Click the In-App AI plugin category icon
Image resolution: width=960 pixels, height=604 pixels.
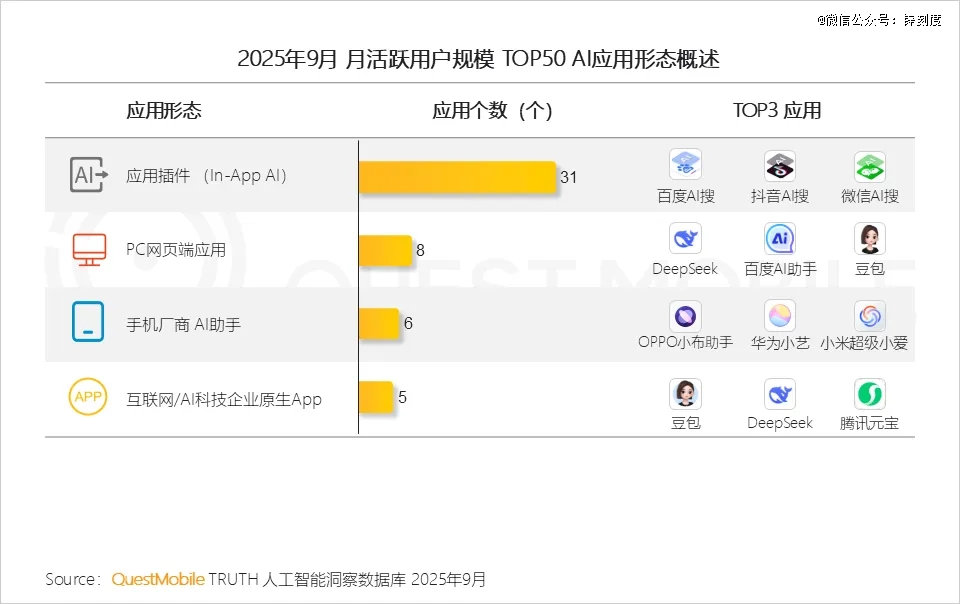point(88,175)
